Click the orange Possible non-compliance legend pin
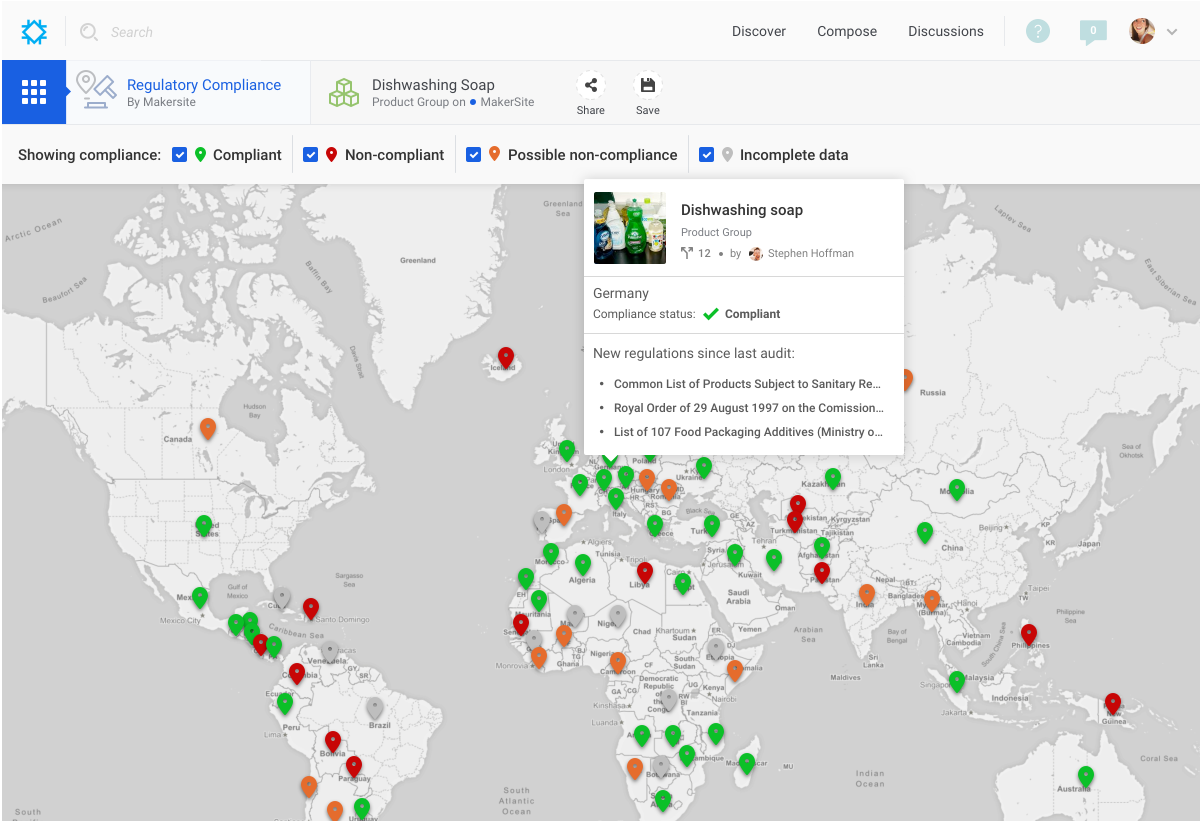 (x=495, y=155)
